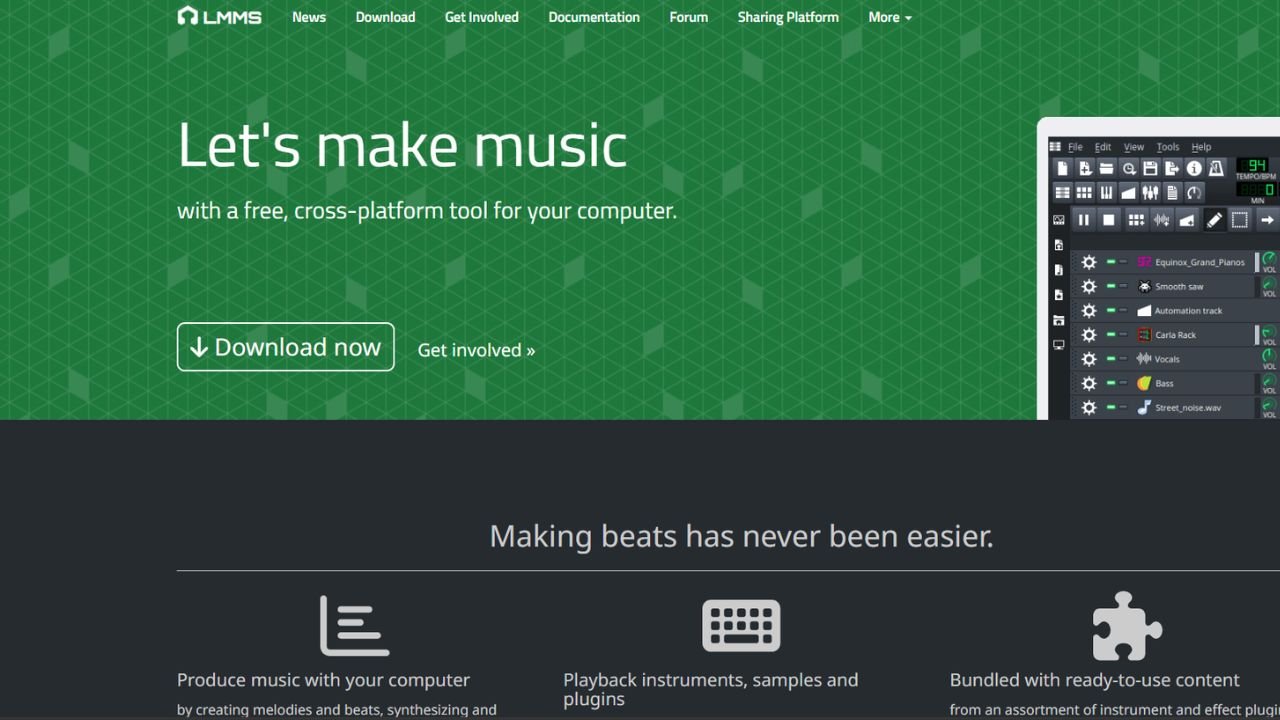The height and width of the screenshot is (720, 1280).
Task: Open the gear menu for Bass track
Action: click(x=1089, y=383)
